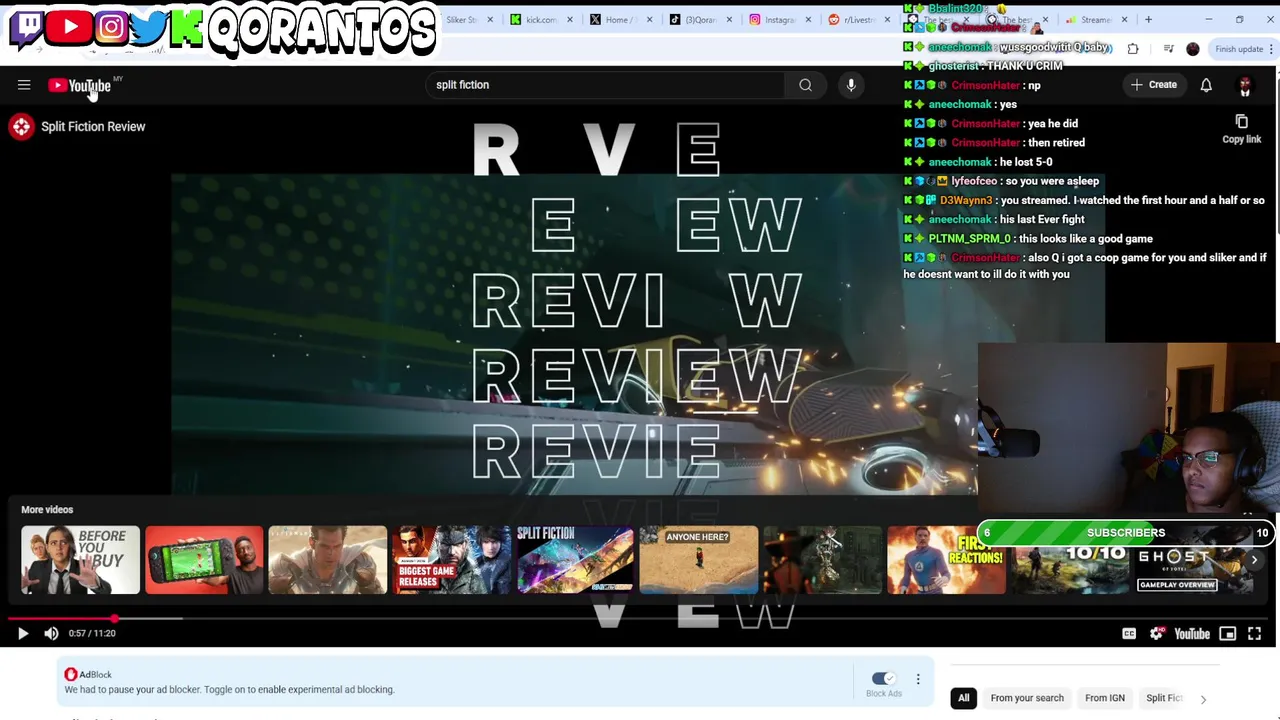Screen dimensions: 1280x720
Task: Click the magnifier search button
Action: click(805, 85)
